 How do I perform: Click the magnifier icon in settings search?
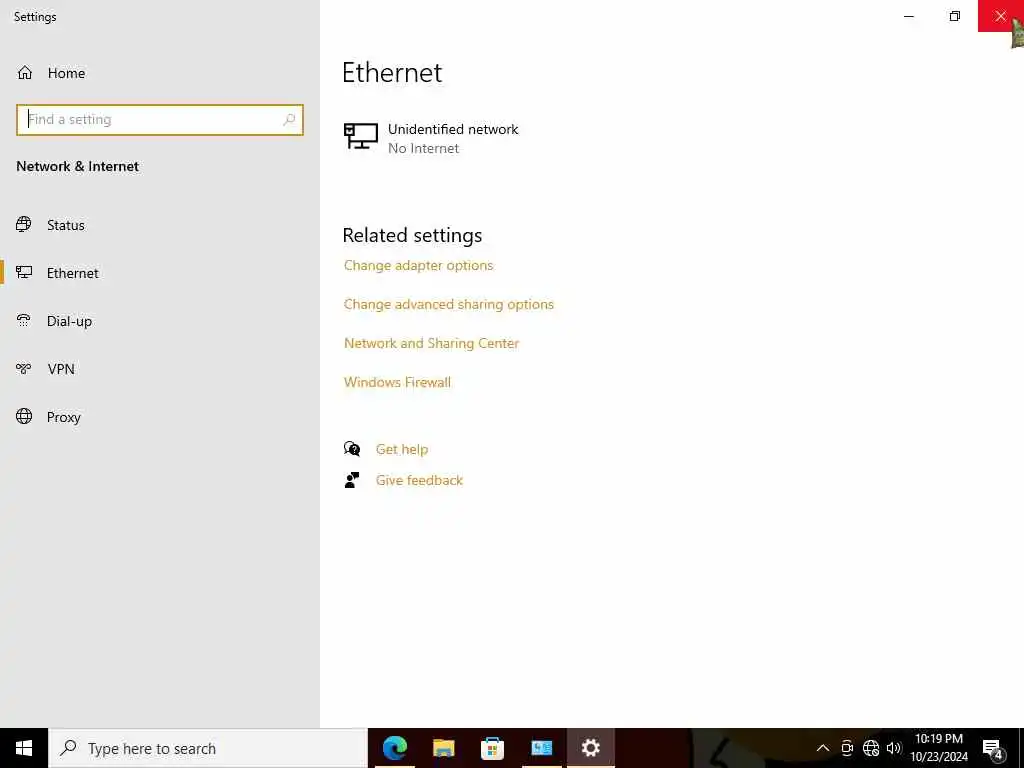tap(289, 120)
